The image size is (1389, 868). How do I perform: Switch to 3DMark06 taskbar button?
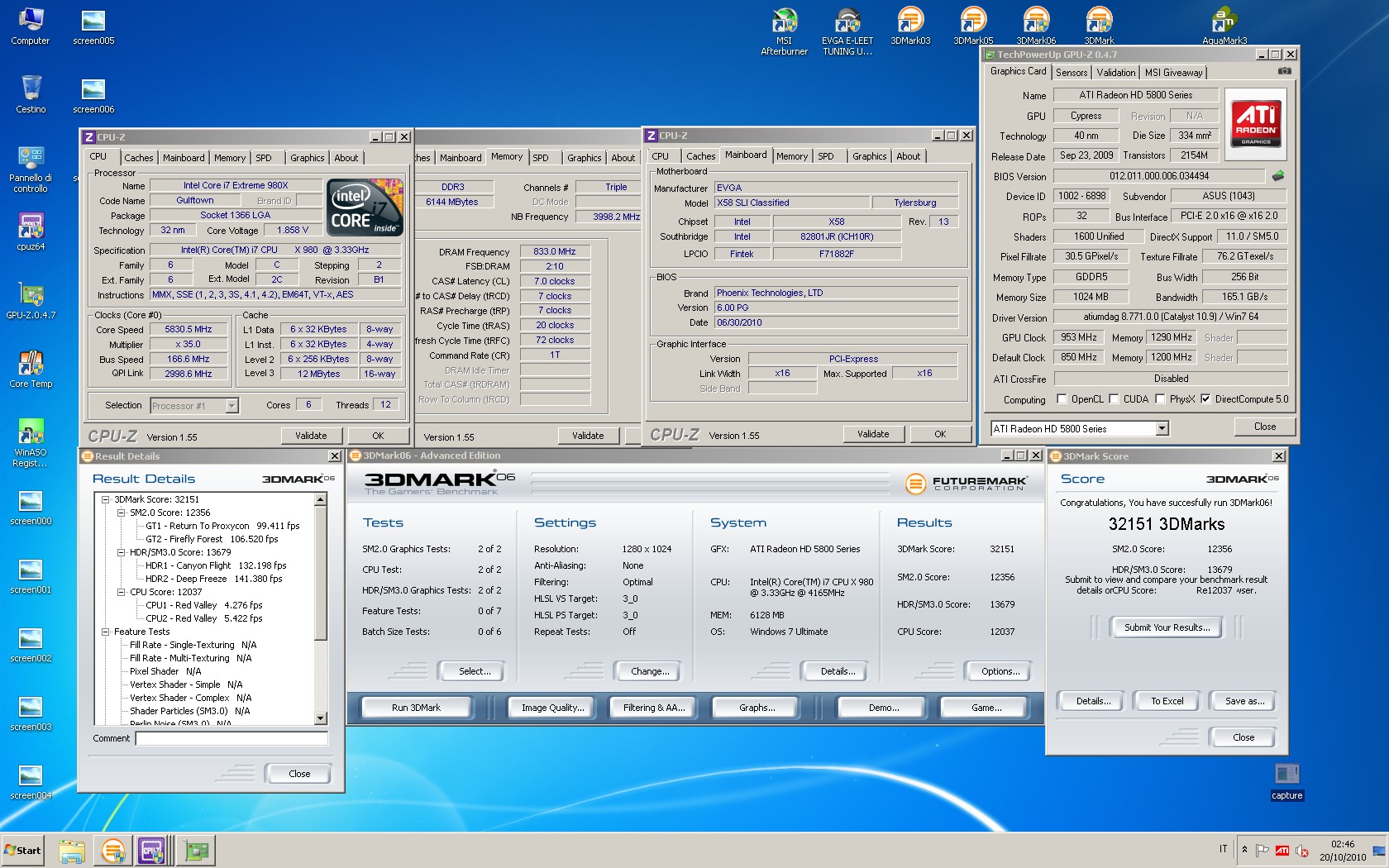[113, 851]
